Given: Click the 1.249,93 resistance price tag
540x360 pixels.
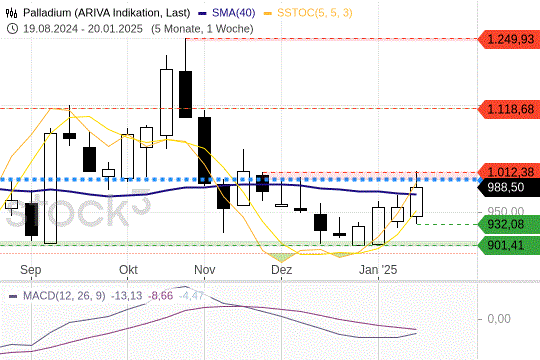Looking at the screenshot, I should click(x=509, y=39).
